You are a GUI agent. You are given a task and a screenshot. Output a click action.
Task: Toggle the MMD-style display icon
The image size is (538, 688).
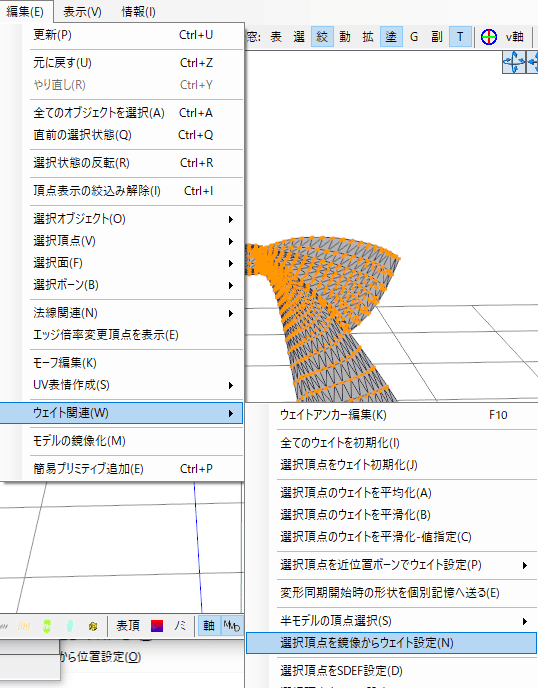tap(231, 625)
